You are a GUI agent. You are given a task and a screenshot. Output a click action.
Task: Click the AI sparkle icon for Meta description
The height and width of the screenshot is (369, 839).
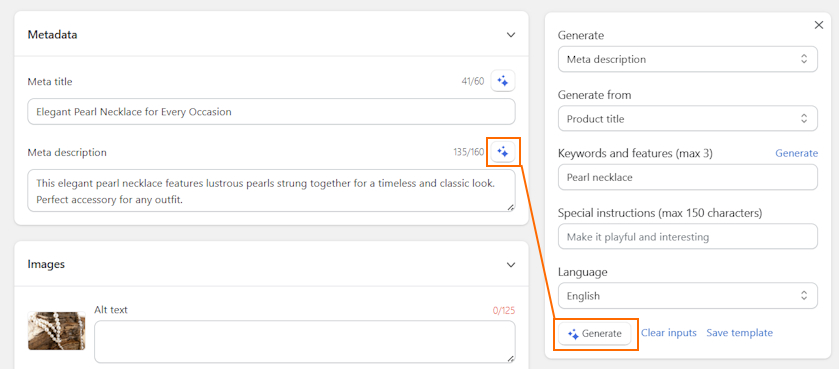(502, 152)
